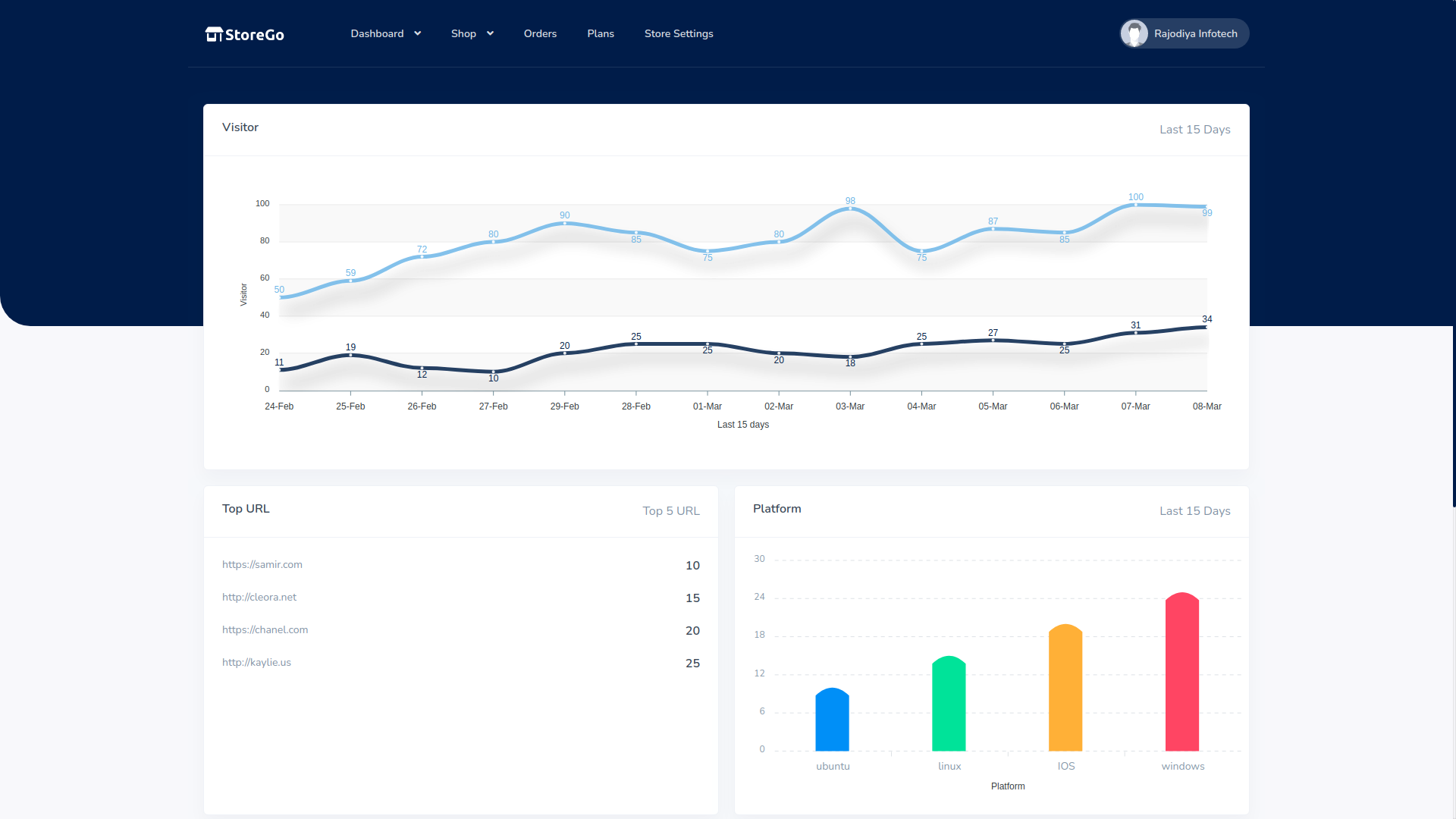The height and width of the screenshot is (819, 1456).
Task: Click the 59 data point on 25-Feb
Action: 350,281
